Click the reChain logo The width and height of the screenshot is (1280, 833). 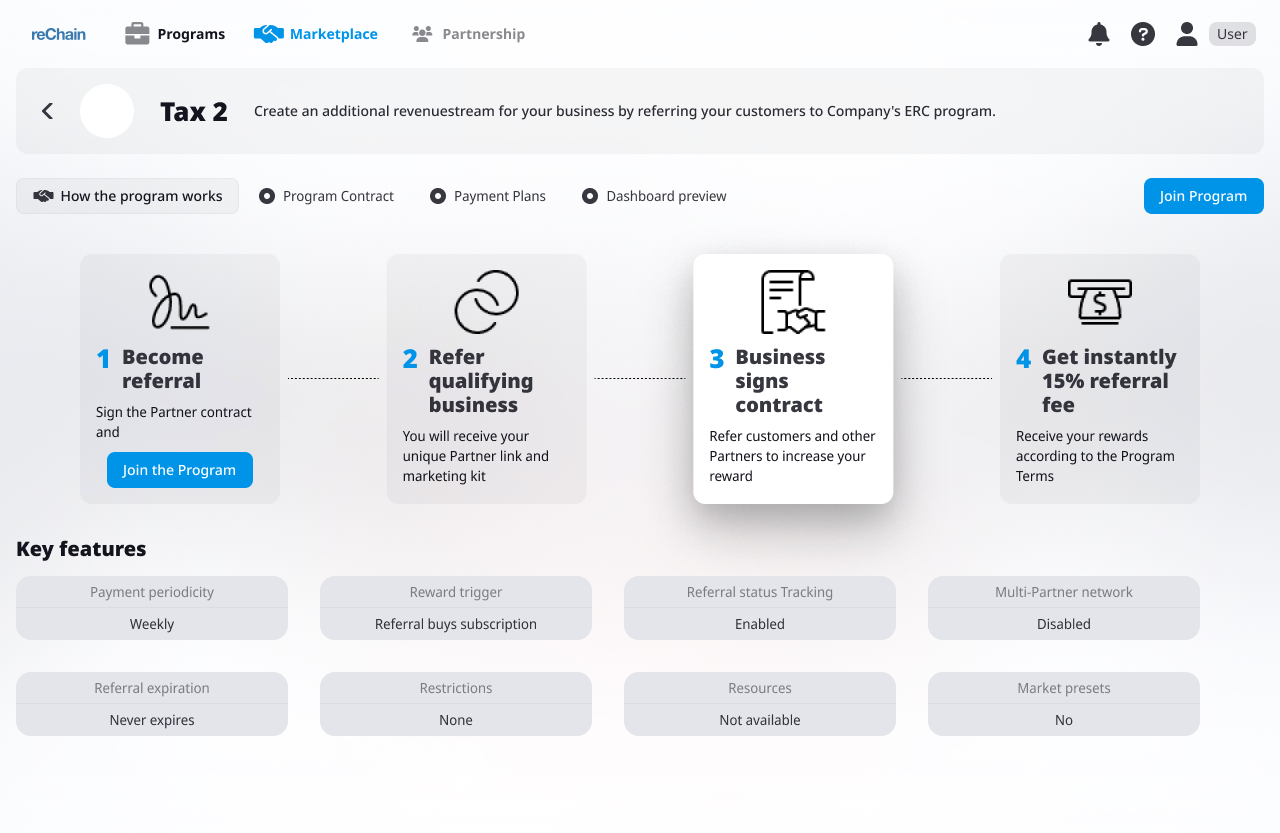58,34
